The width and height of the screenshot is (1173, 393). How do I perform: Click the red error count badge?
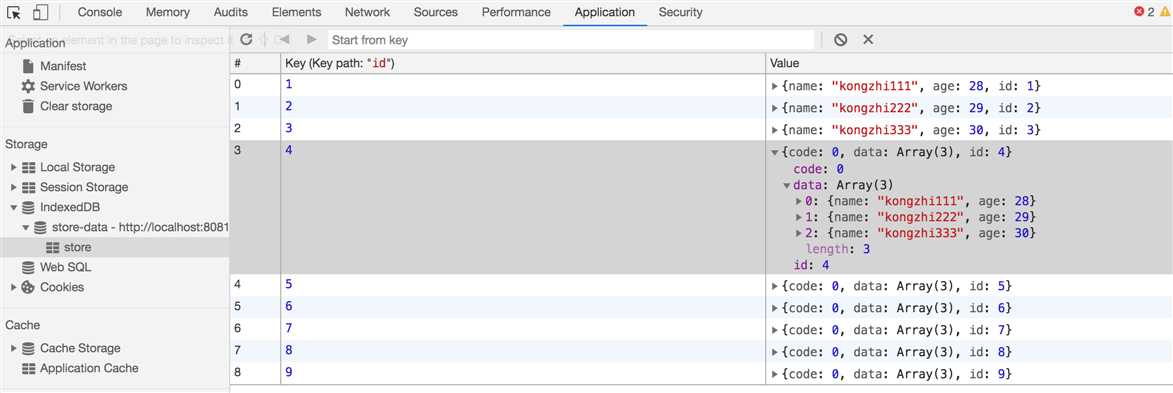coord(1144,12)
